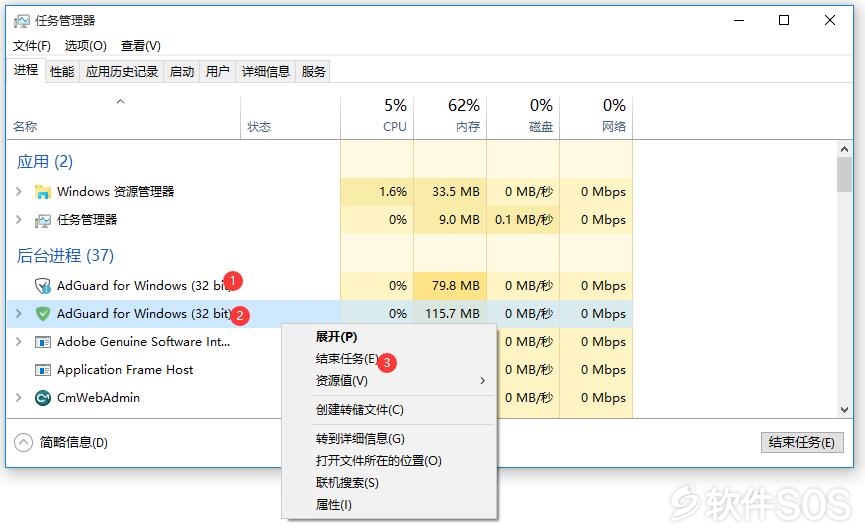
Task: Sort by the 内存 column header
Action: coord(450,116)
